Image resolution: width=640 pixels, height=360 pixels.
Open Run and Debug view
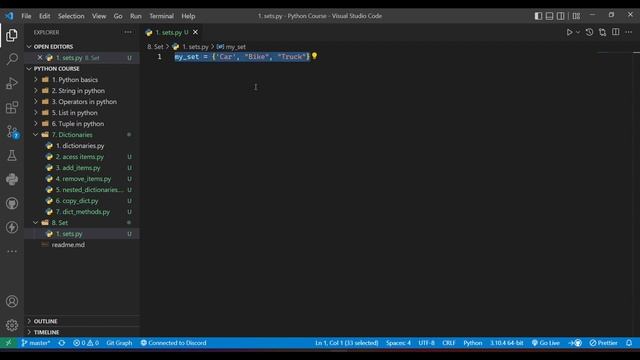[12, 83]
